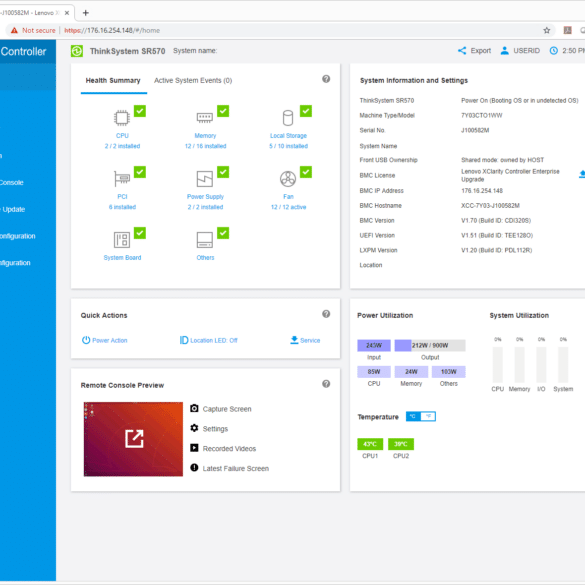The width and height of the screenshot is (585, 585).
Task: Click the 212W / 900W output power bar
Action: click(430, 345)
